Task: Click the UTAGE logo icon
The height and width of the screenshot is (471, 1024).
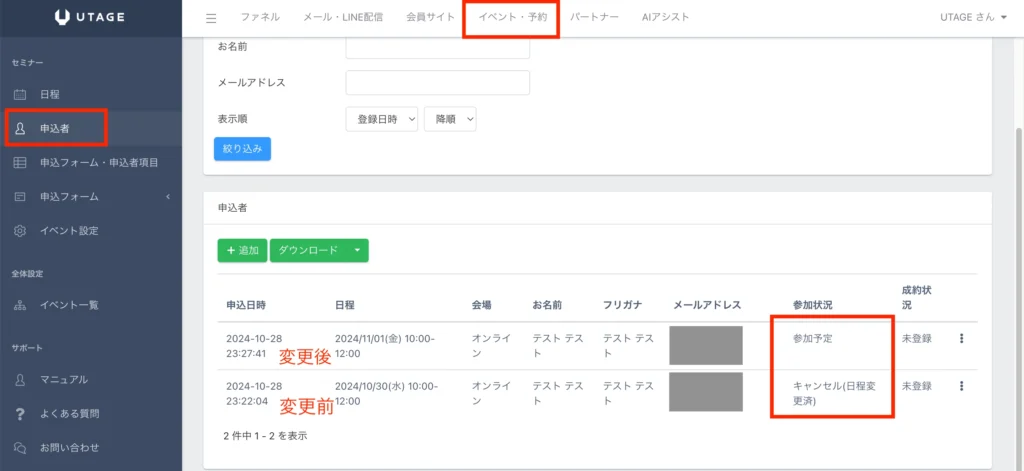Action: click(x=63, y=18)
